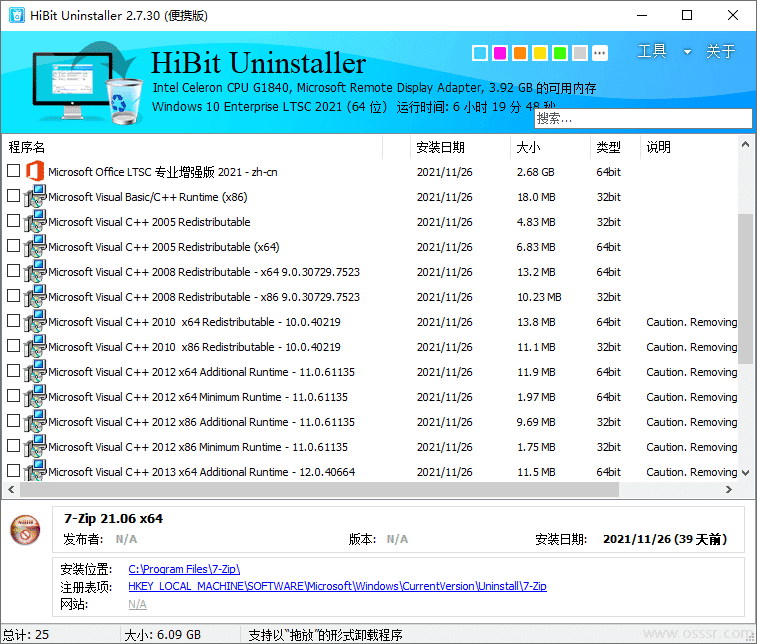Open the 工具 menu
757x644 pixels.
[652, 51]
